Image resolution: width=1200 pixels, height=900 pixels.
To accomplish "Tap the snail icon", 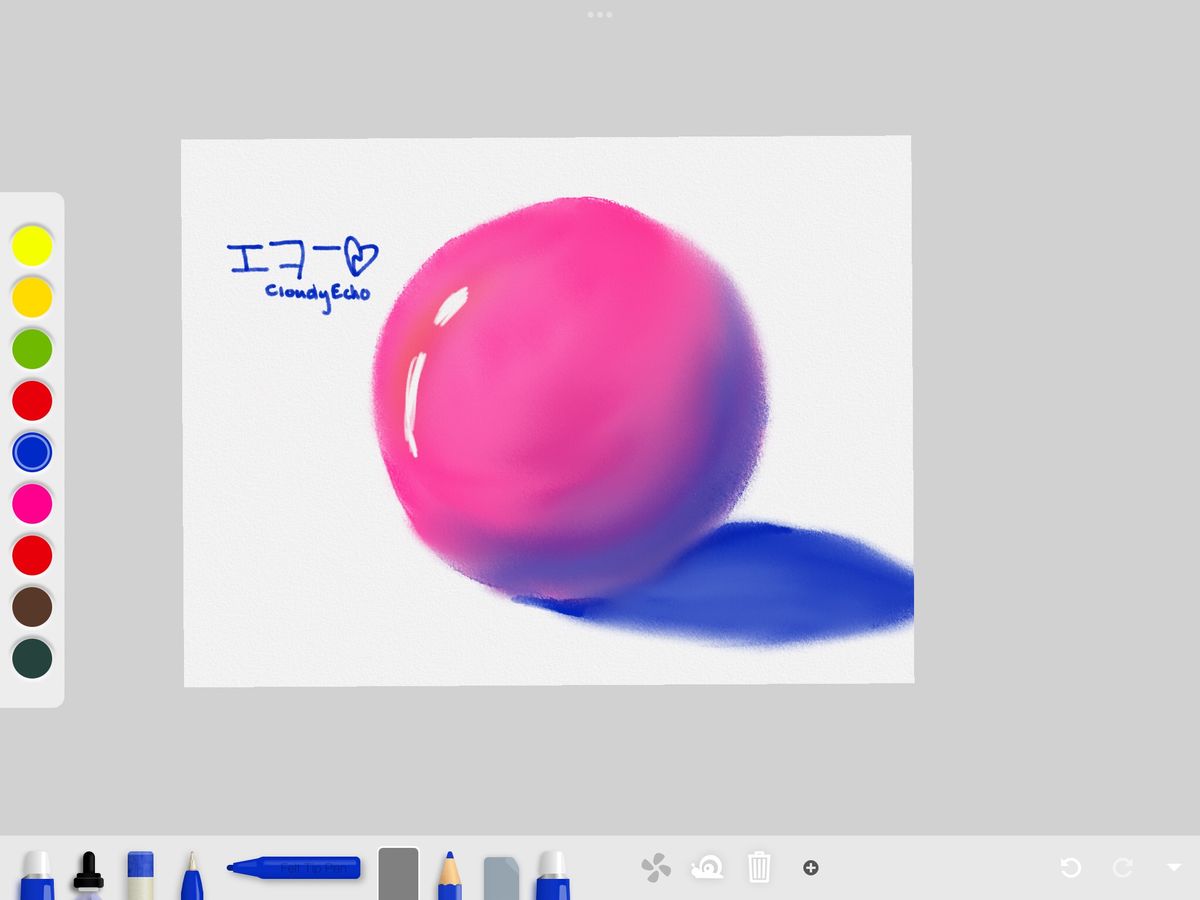I will click(x=707, y=867).
